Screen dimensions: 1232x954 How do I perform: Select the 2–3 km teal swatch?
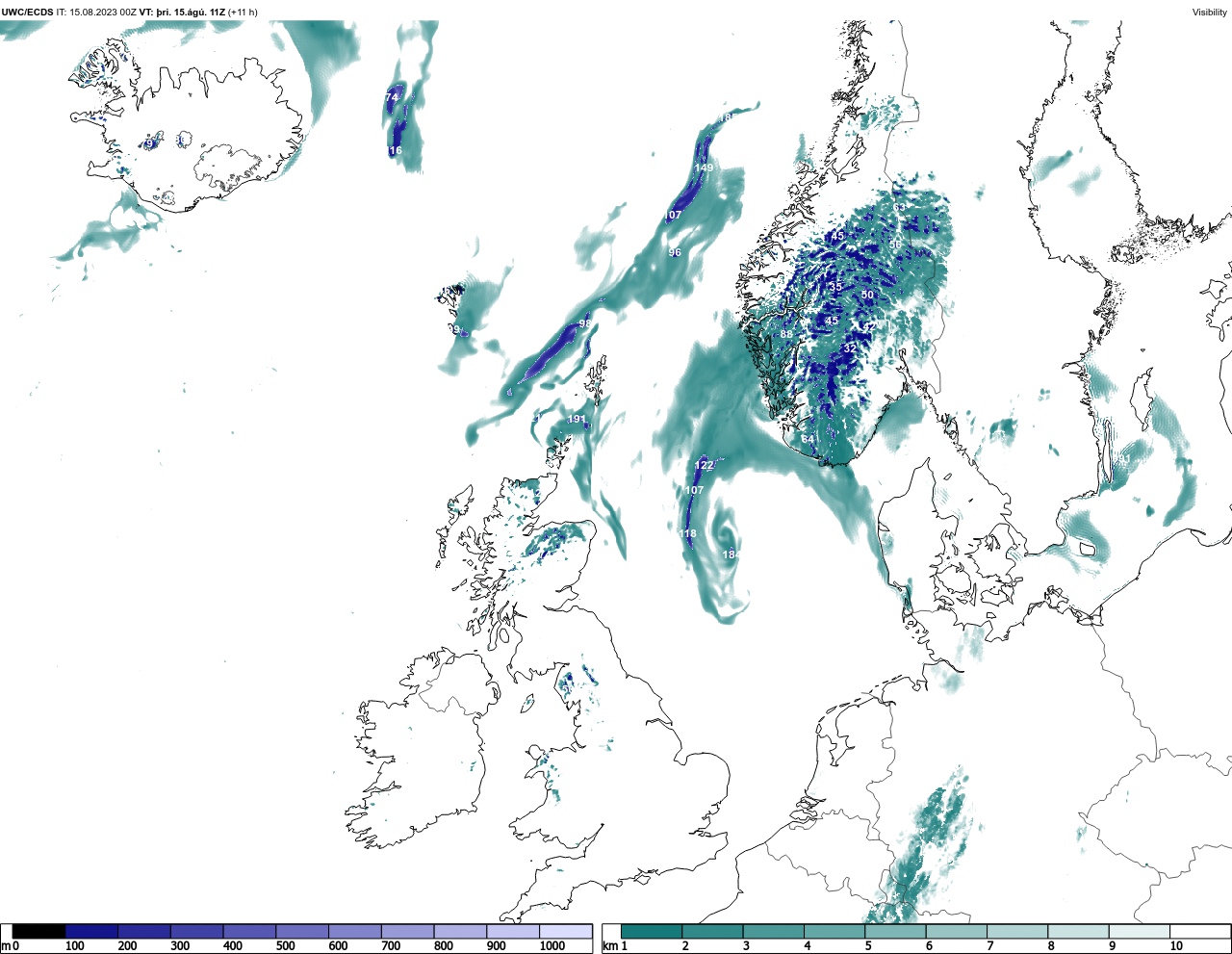click(712, 932)
